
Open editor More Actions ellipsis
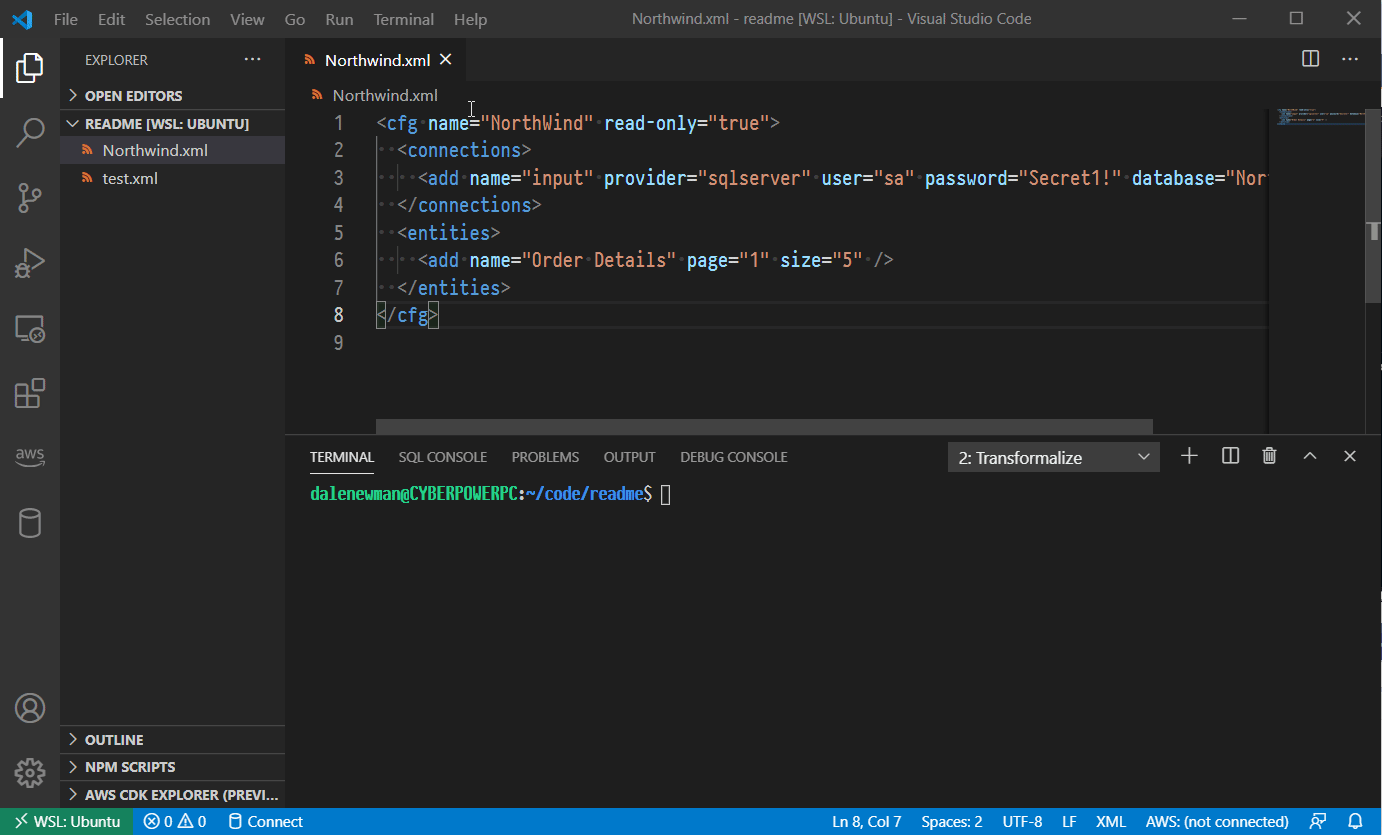(1350, 59)
